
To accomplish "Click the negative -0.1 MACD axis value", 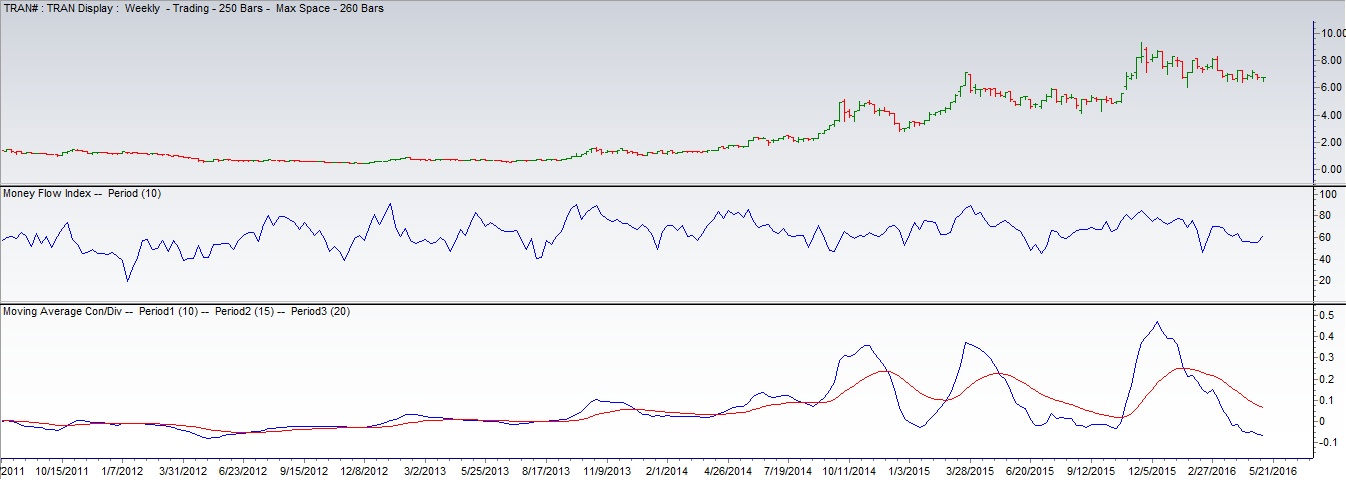I will point(1330,443).
